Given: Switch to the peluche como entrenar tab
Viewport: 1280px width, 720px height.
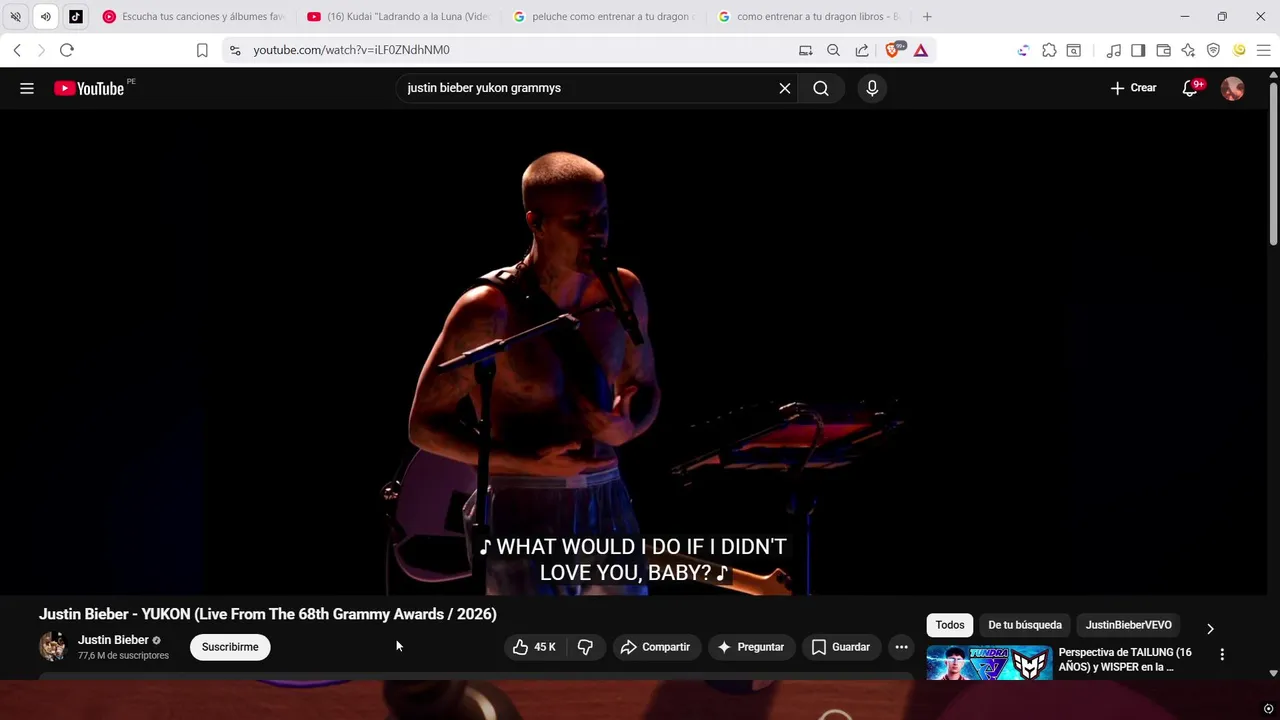Looking at the screenshot, I should tap(603, 16).
